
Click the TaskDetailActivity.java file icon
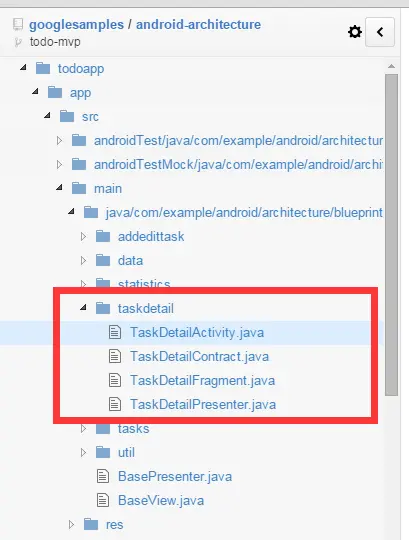point(115,333)
